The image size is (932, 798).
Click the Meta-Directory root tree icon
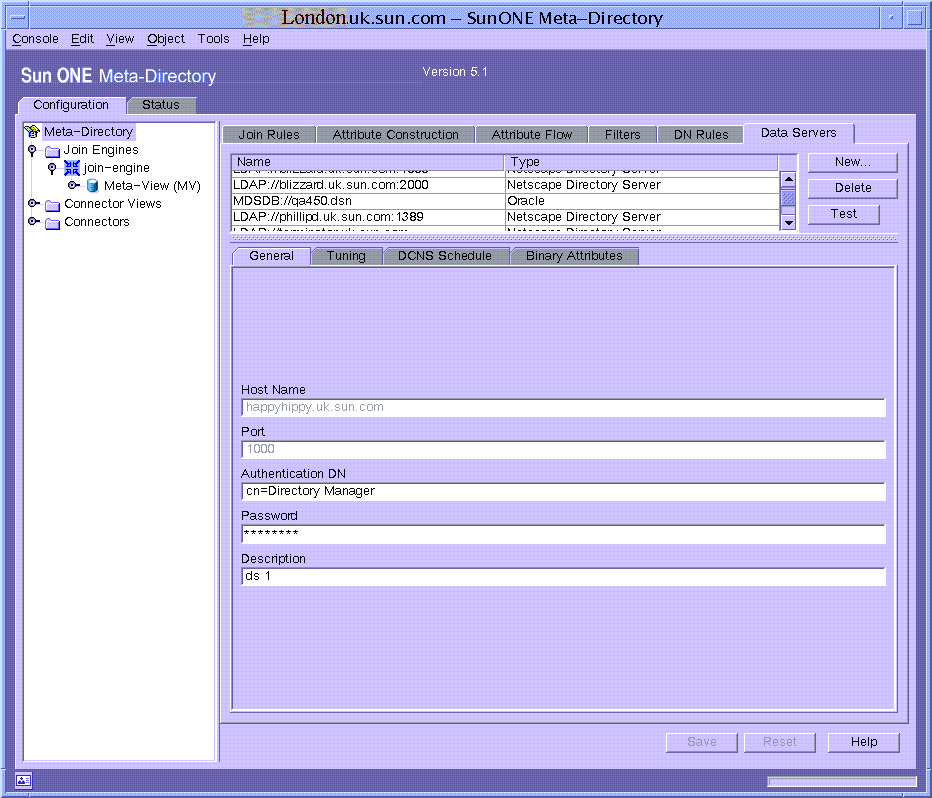[32, 131]
